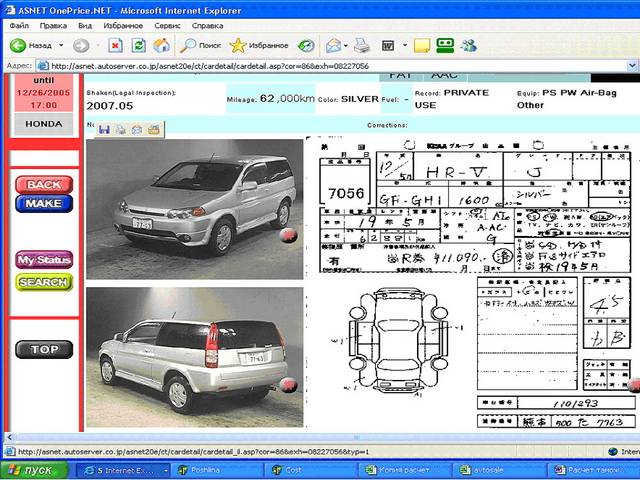This screenshot has height=480, width=640.
Task: Click the address bar URL field
Action: point(337,66)
